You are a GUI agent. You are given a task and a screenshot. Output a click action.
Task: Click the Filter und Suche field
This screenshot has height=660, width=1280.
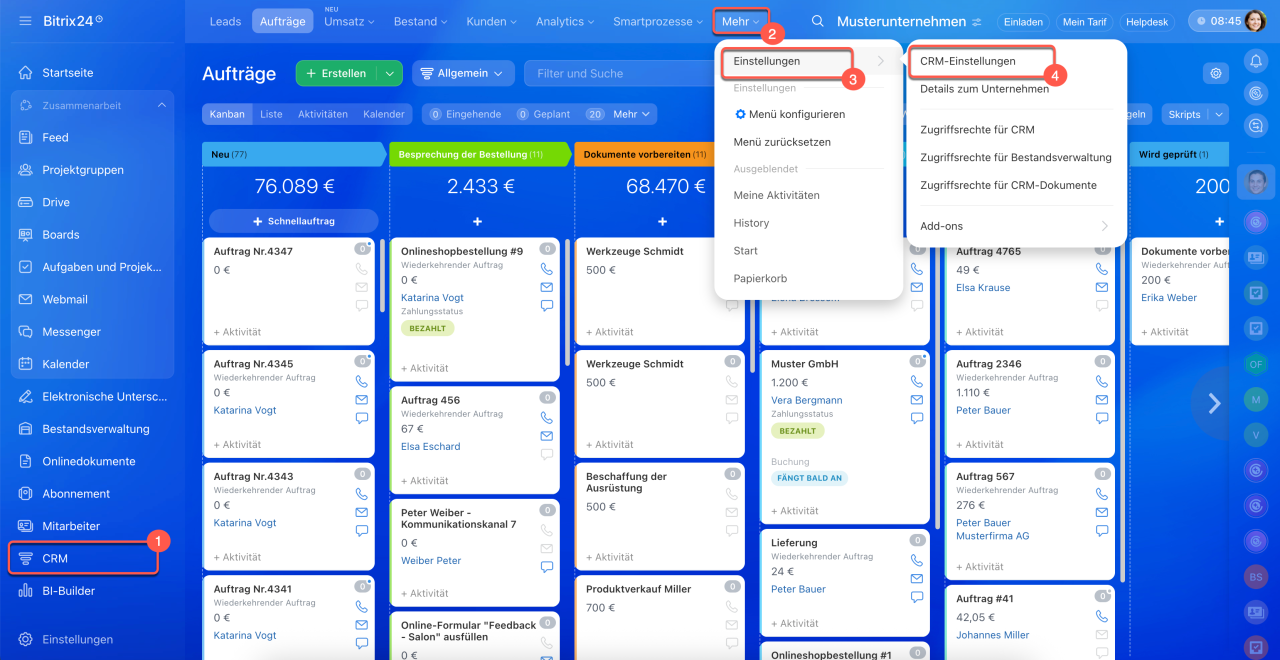618,73
